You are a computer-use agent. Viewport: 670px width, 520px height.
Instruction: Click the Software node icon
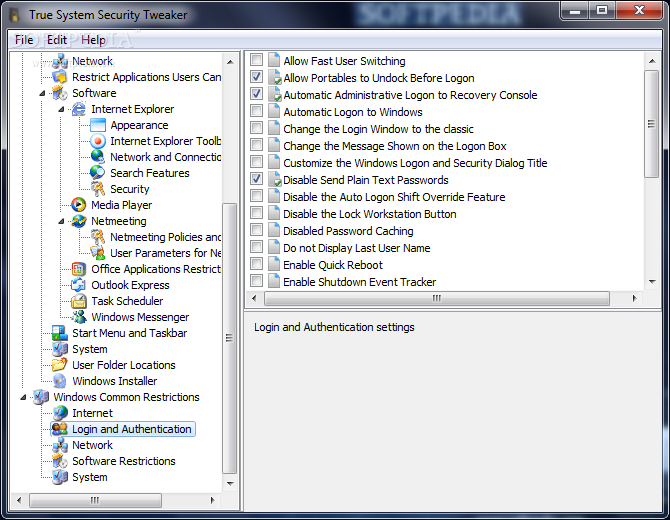point(59,93)
